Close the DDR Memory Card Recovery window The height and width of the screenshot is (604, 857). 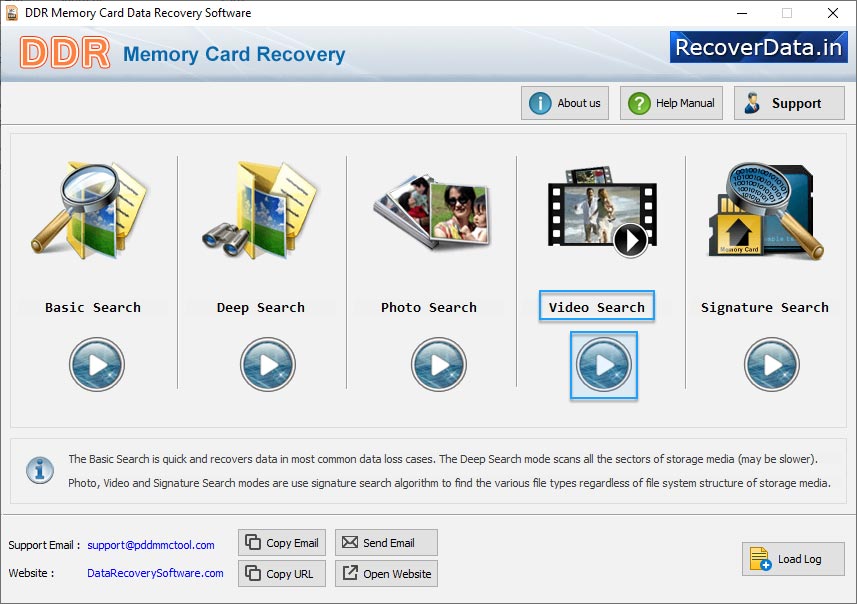pyautogui.click(x=832, y=13)
